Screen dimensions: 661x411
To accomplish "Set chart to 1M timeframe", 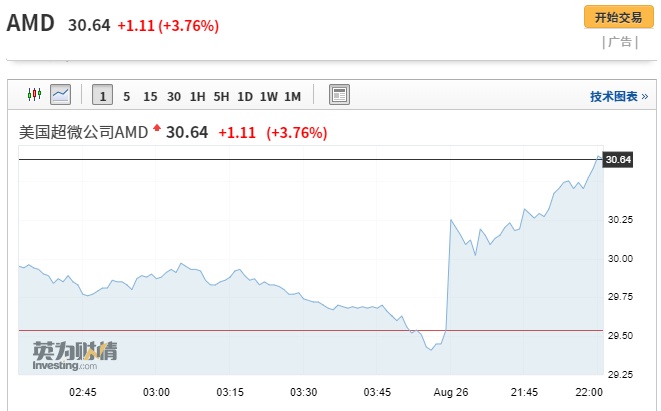I will 292,96.
